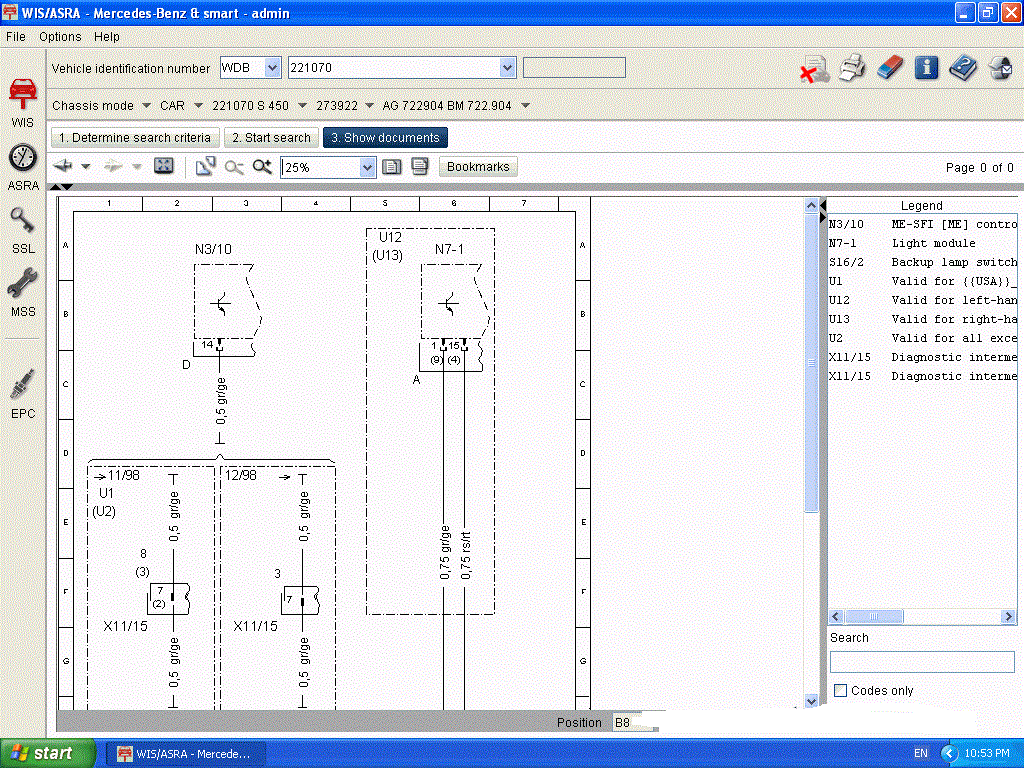Open the WDB prefix dropdown

click(x=273, y=67)
